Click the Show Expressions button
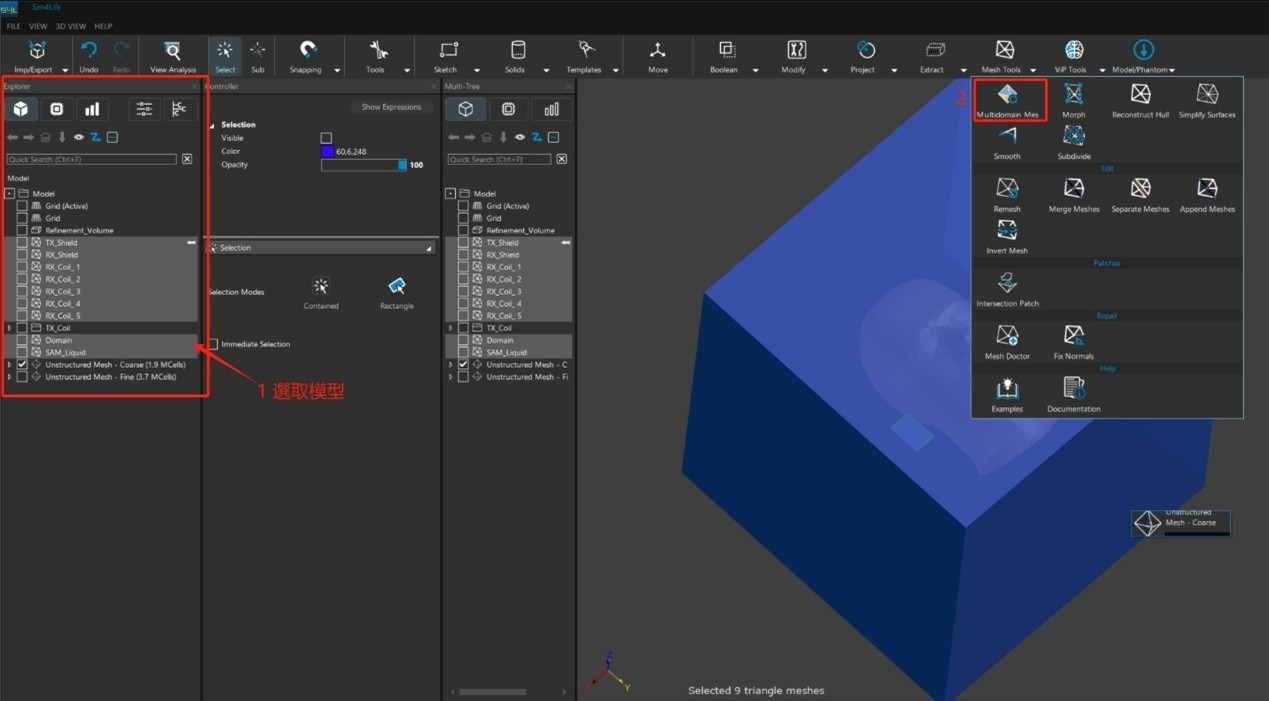 (x=391, y=107)
